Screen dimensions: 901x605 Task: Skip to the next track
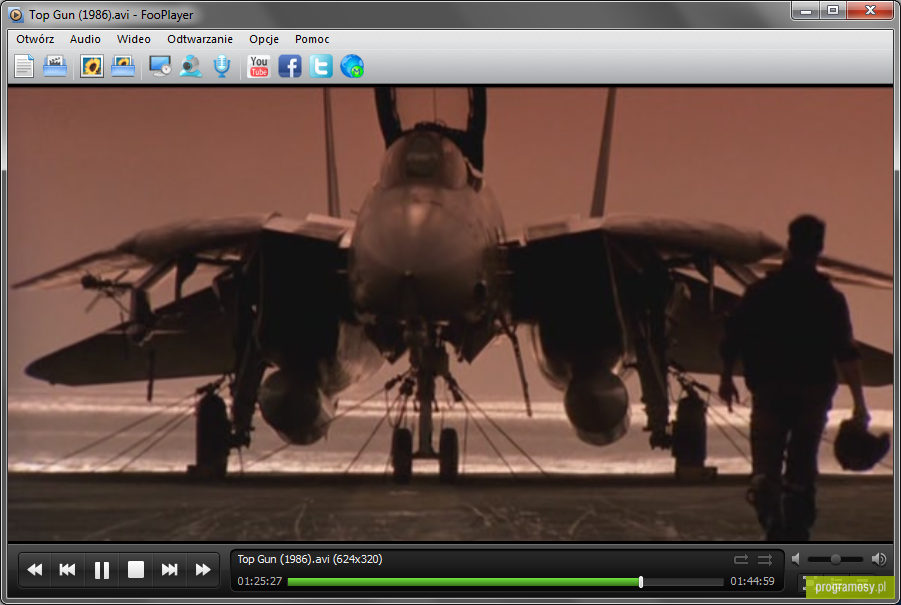tap(170, 569)
